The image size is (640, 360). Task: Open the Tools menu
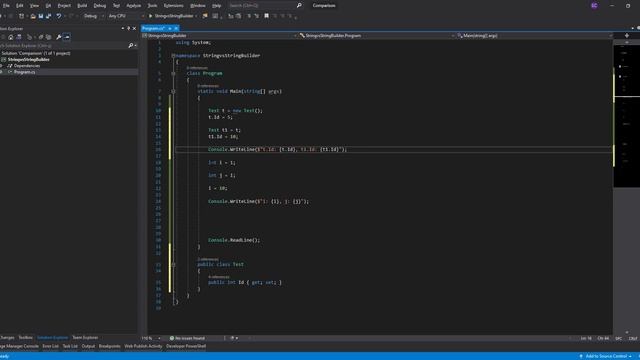point(152,6)
